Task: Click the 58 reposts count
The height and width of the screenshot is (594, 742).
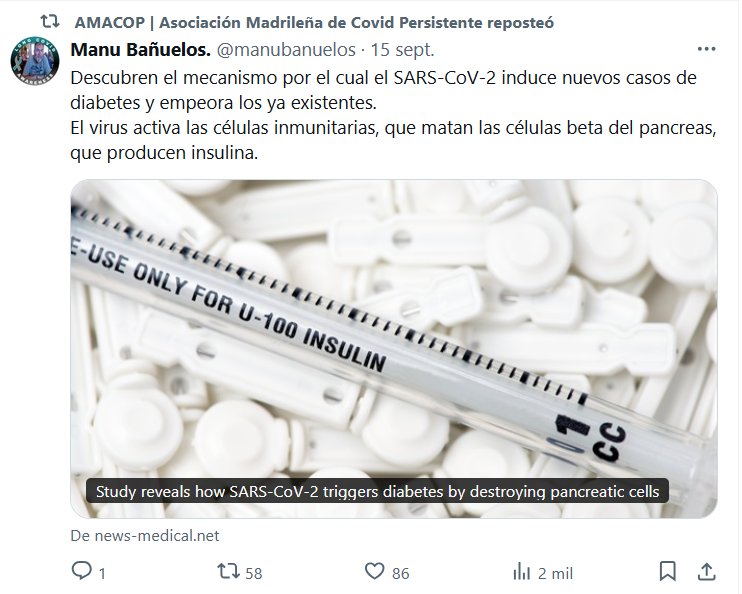Action: 254,574
